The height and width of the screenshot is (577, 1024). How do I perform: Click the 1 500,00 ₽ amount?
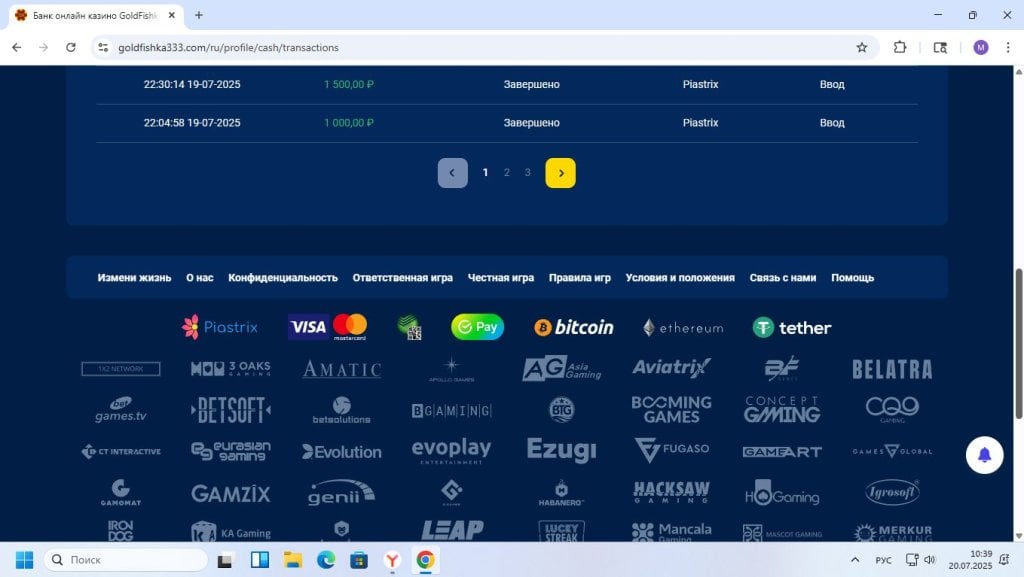[349, 84]
